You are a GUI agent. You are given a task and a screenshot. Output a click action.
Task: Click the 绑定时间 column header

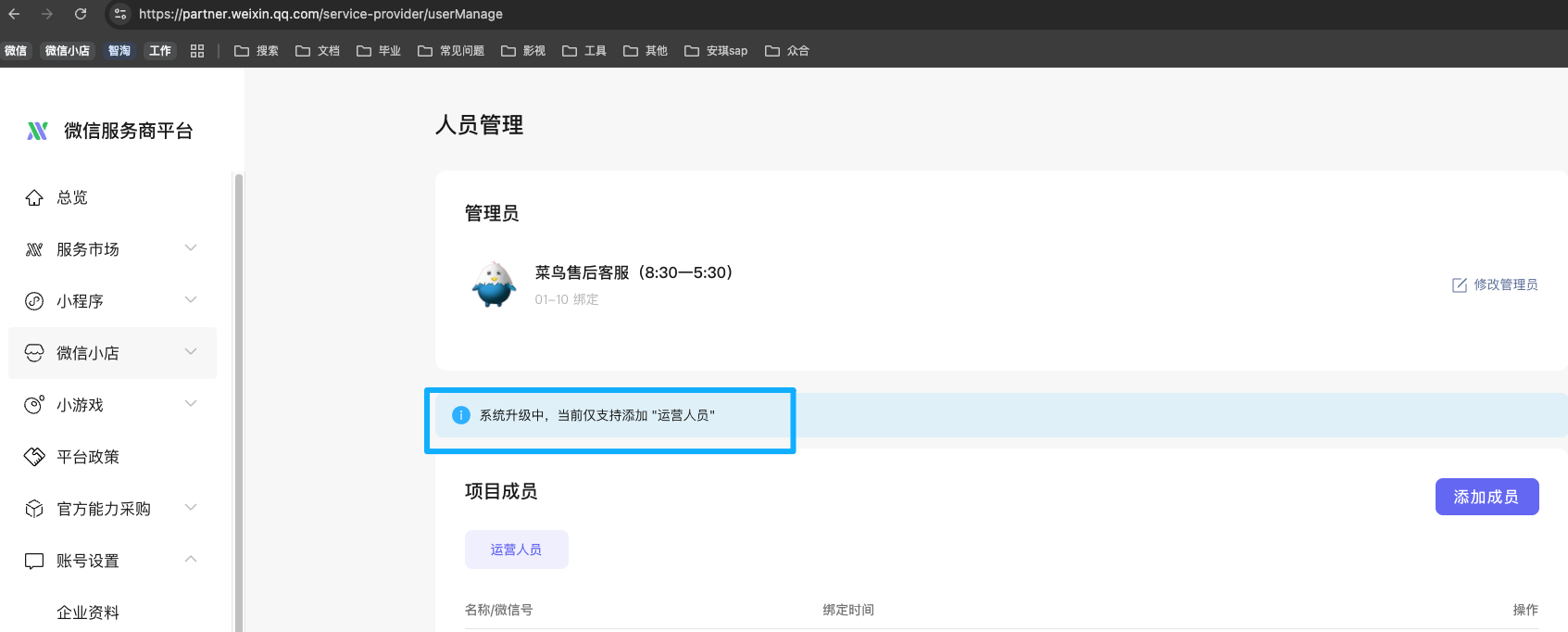pos(848,610)
